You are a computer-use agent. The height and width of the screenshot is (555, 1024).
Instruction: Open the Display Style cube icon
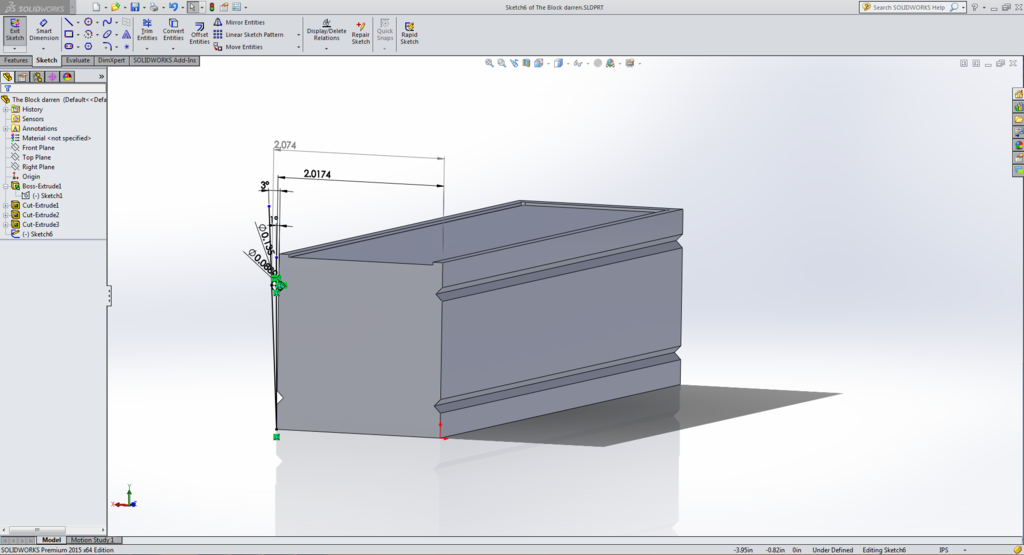click(x=558, y=63)
